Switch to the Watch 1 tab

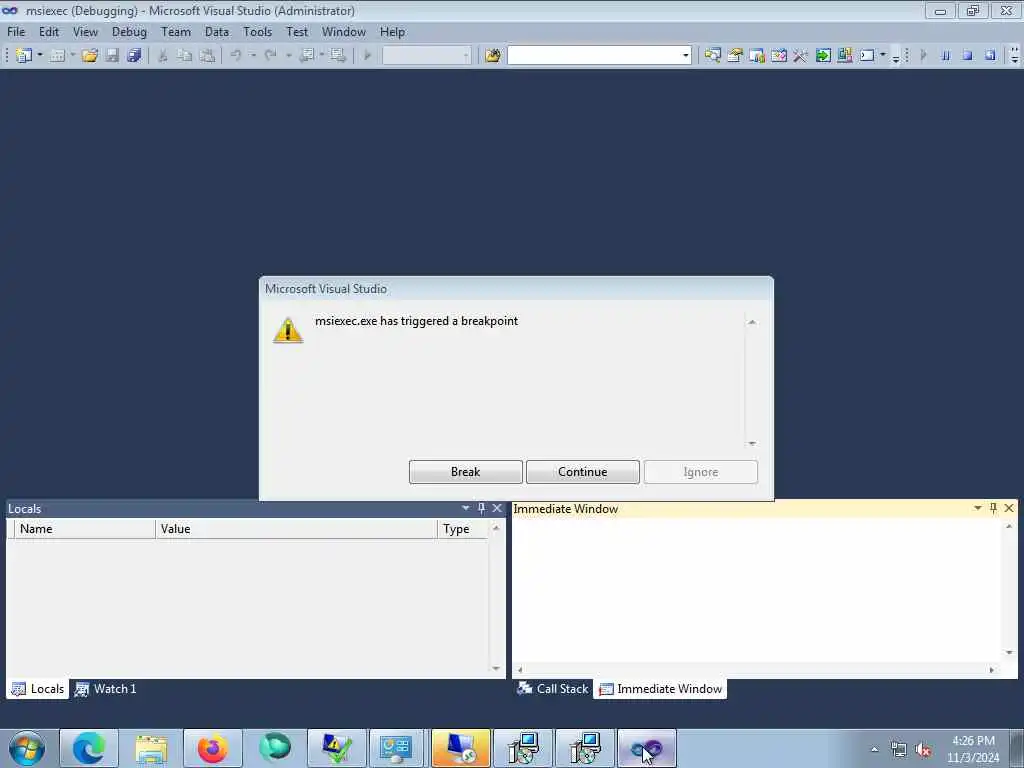[106, 689]
